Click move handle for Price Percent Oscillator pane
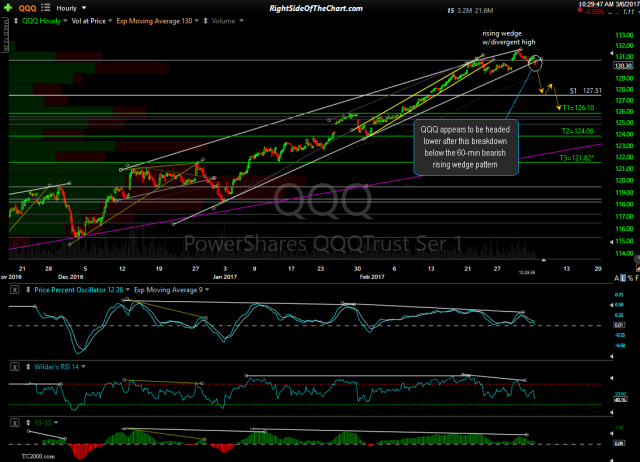Image resolution: width=640 pixels, height=462 pixels. (28, 290)
